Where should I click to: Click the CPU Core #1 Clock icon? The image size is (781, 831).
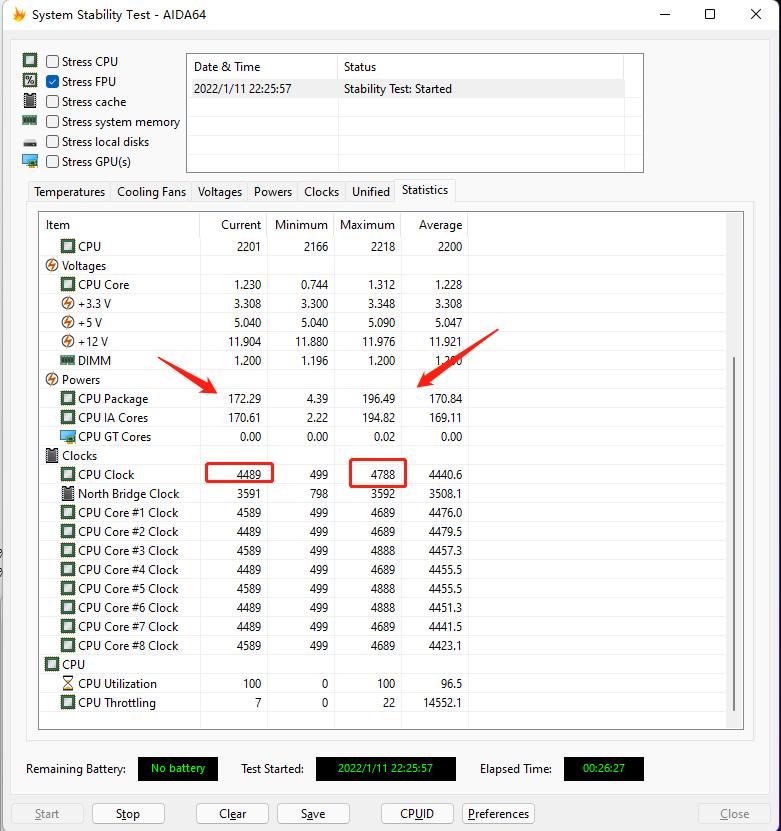68,512
